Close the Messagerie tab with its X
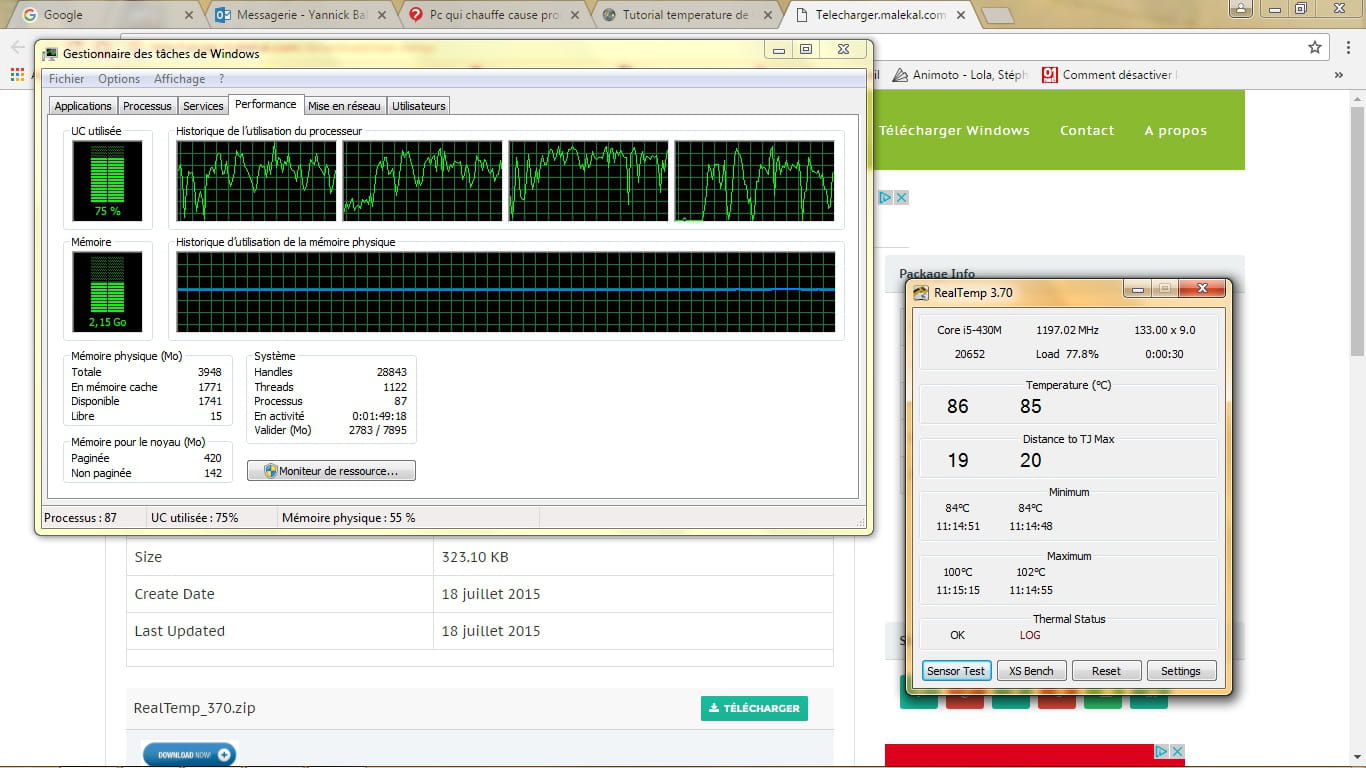 [383, 15]
